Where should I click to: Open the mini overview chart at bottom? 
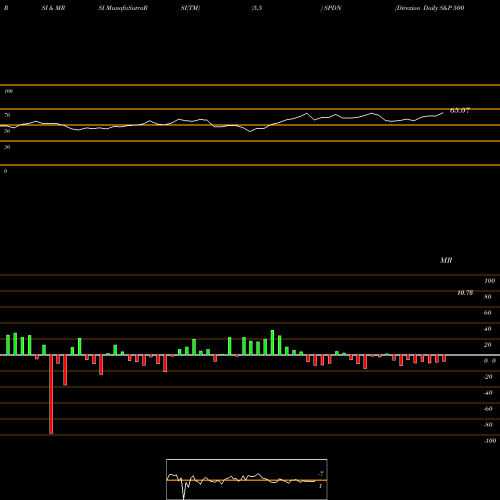click(247, 479)
